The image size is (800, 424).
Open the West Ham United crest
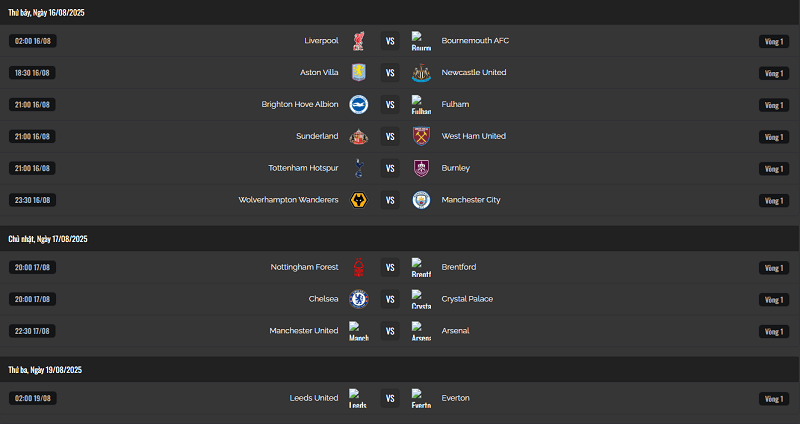click(x=421, y=136)
